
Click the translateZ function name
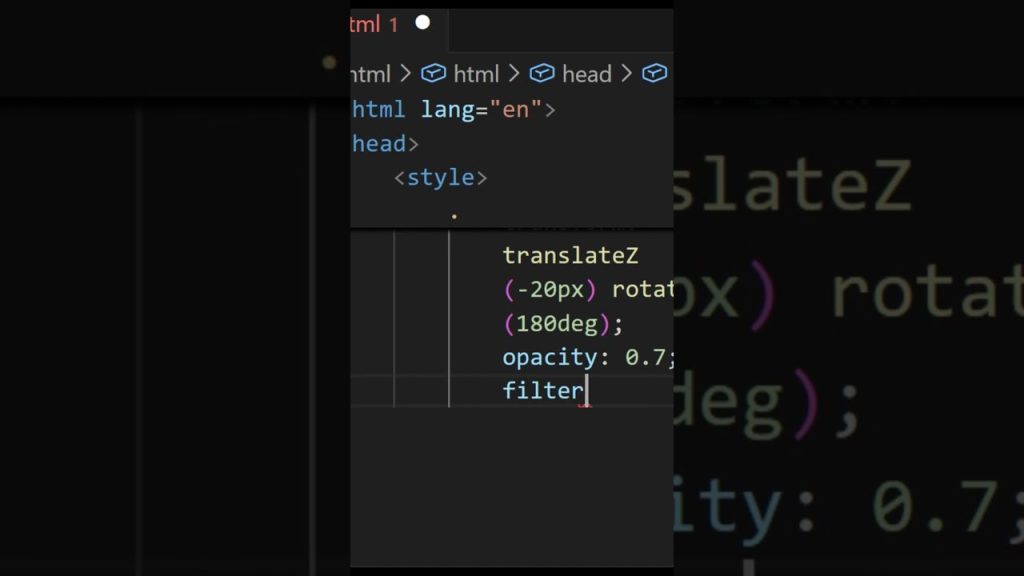point(570,257)
